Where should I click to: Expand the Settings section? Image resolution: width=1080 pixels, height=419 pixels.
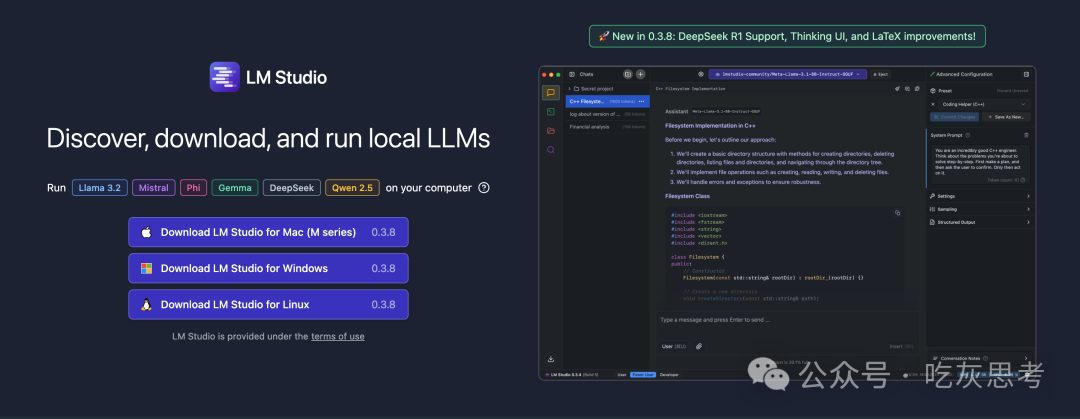pyautogui.click(x=979, y=196)
